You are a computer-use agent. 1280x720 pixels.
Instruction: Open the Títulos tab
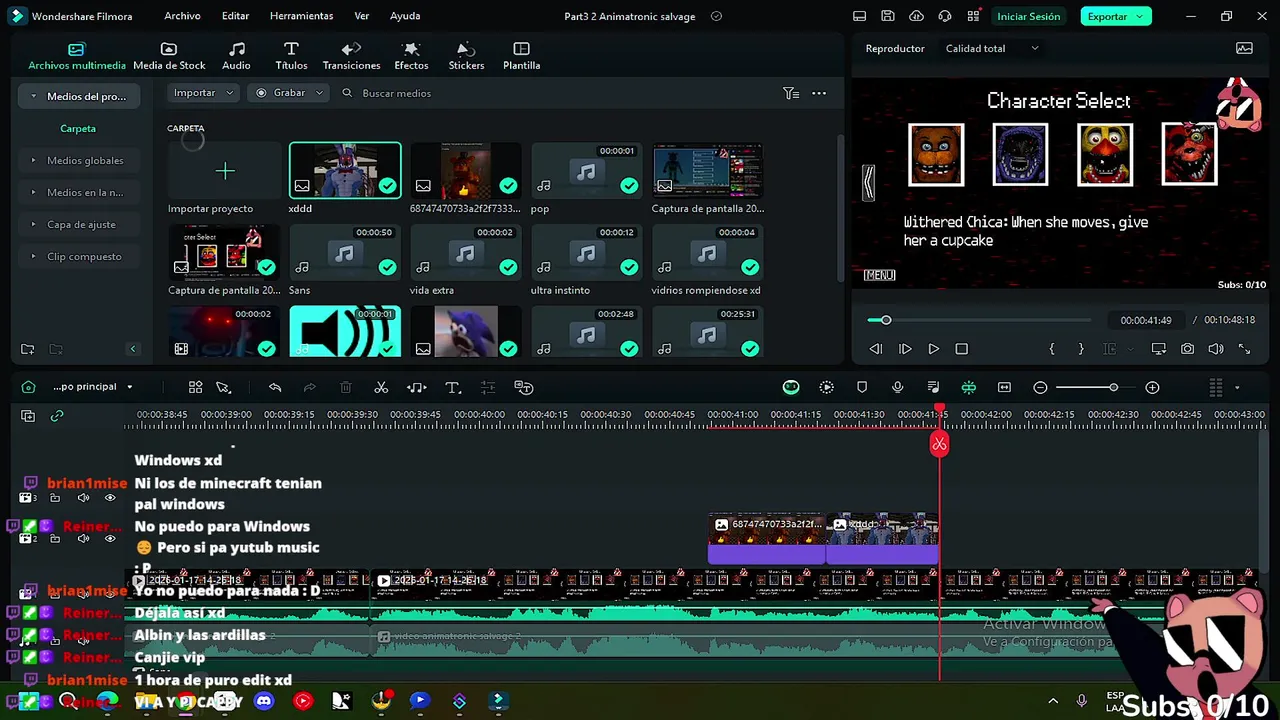[x=291, y=56]
